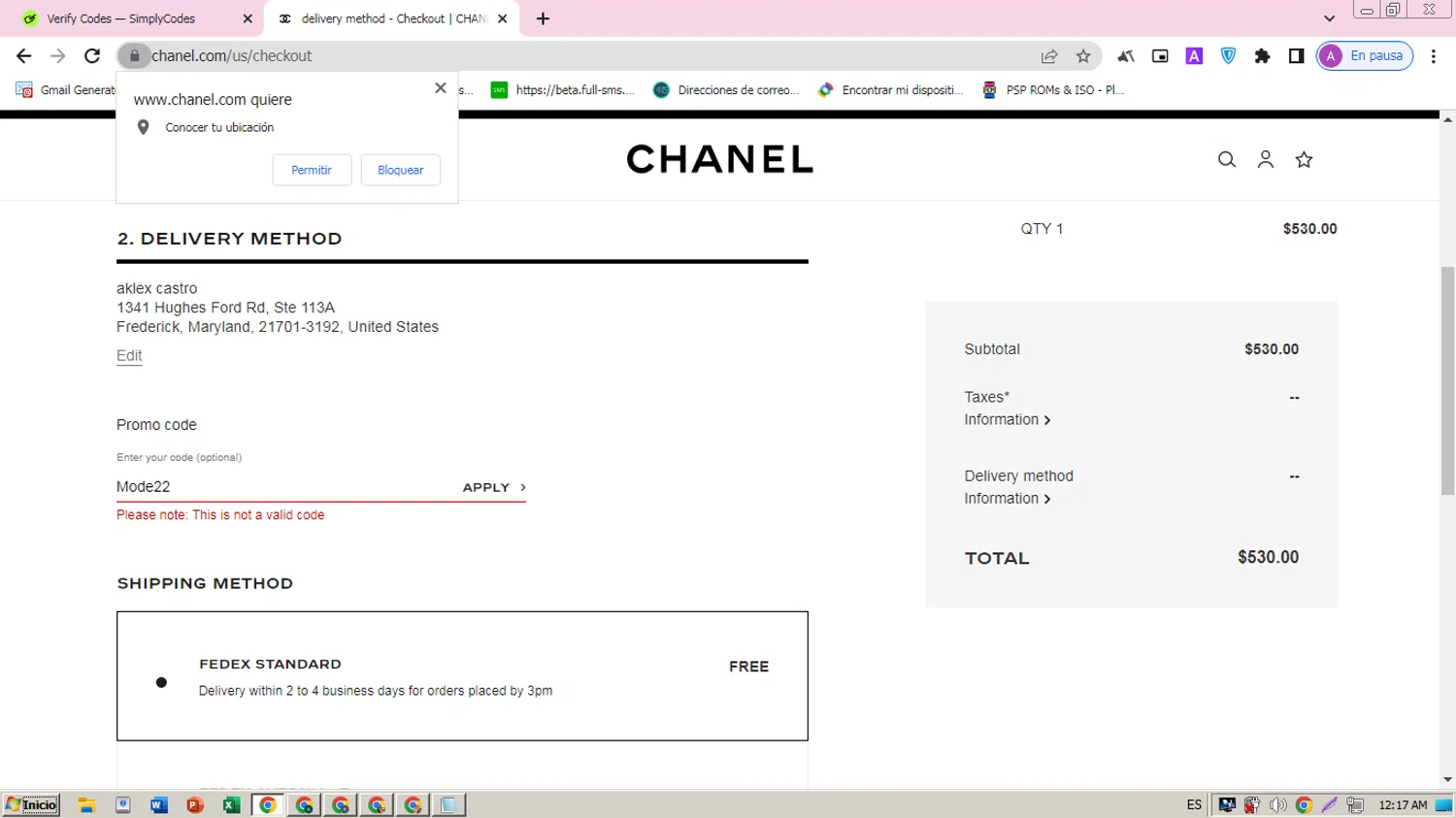Click the share page icon in address bar
Image resolution: width=1456 pixels, height=818 pixels.
[1049, 56]
